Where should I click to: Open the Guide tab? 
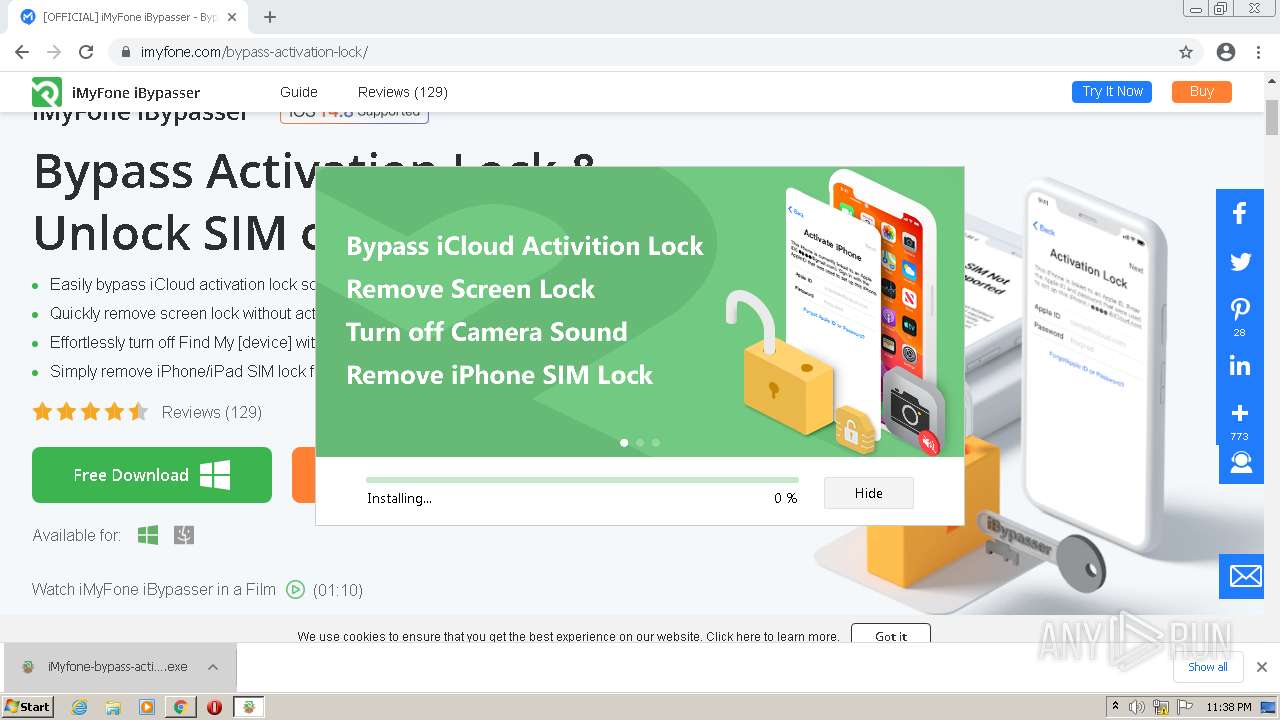coord(299,92)
